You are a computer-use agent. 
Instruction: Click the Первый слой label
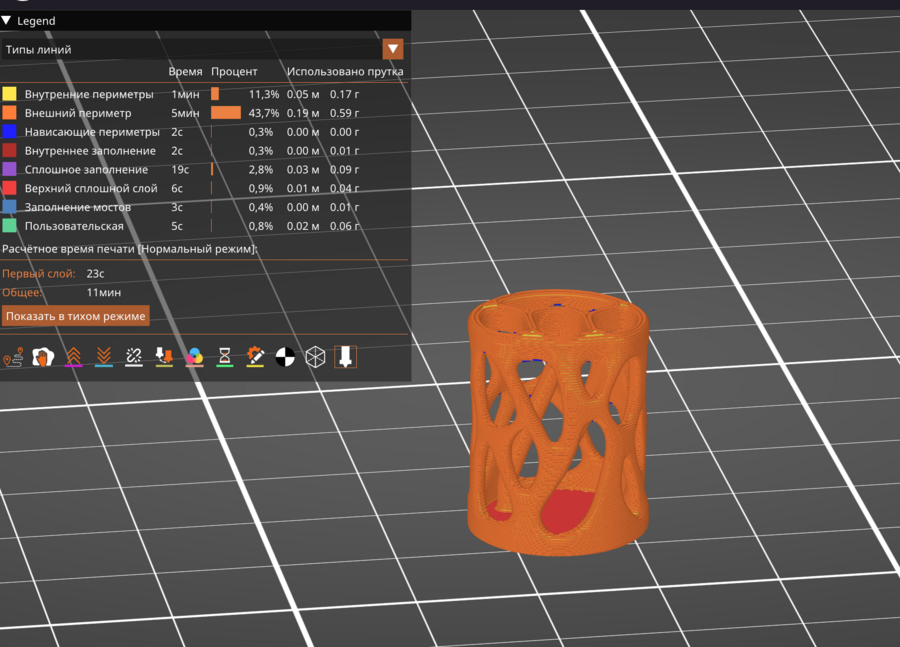point(38,274)
